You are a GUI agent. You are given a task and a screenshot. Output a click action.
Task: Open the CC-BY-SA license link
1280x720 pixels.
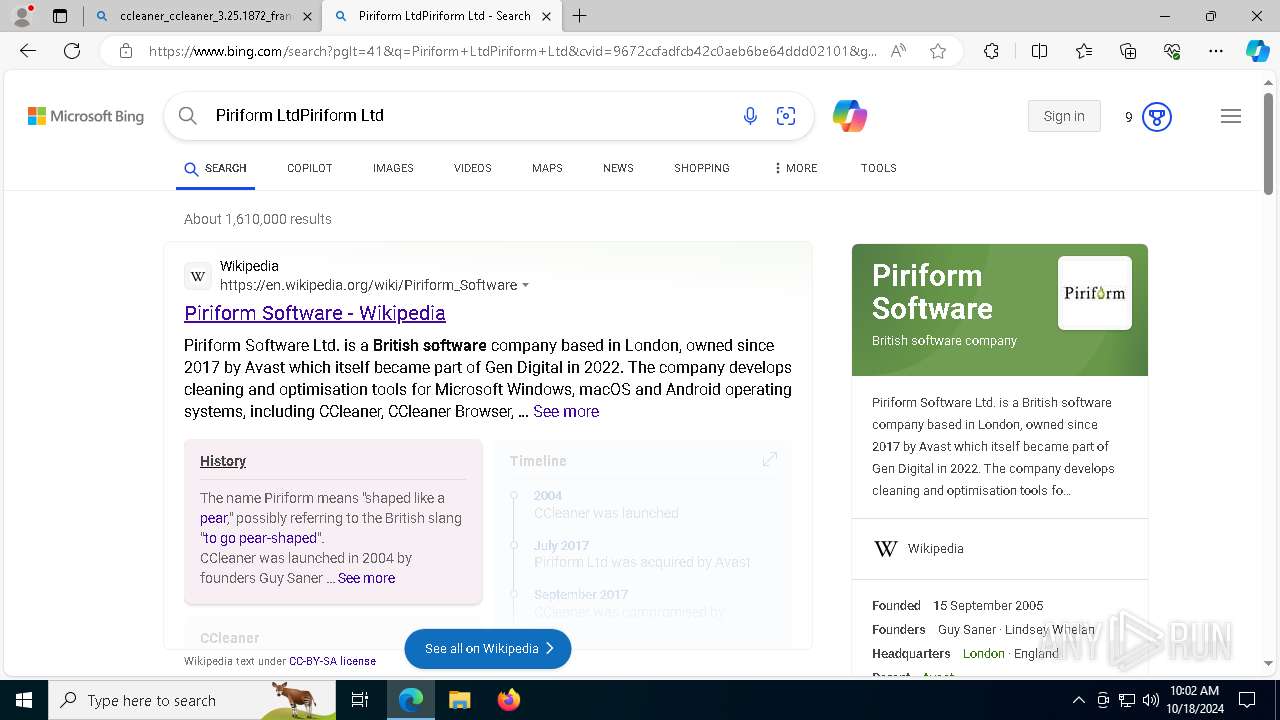click(x=332, y=661)
